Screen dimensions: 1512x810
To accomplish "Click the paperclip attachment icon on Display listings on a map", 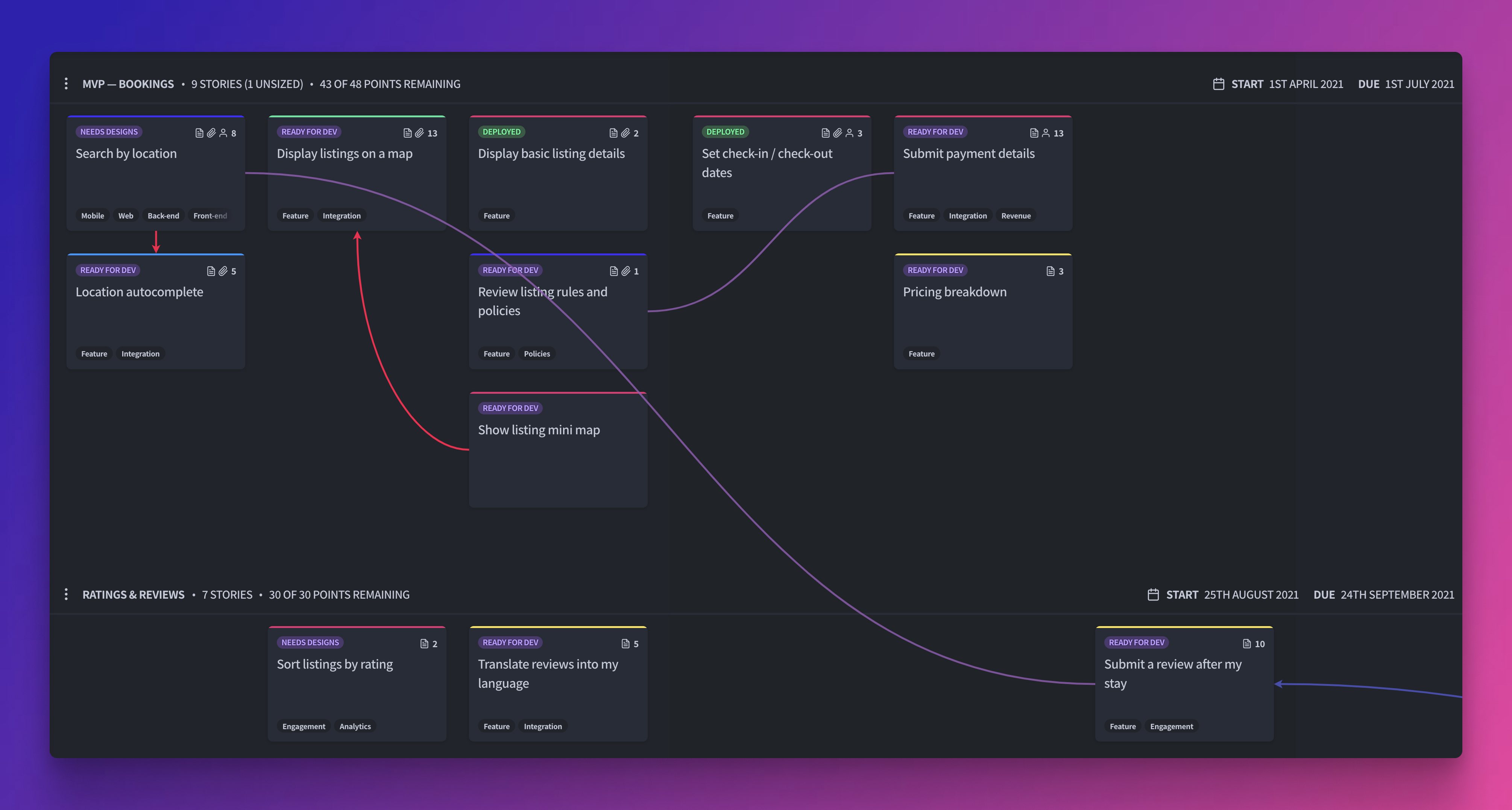I will [x=419, y=133].
